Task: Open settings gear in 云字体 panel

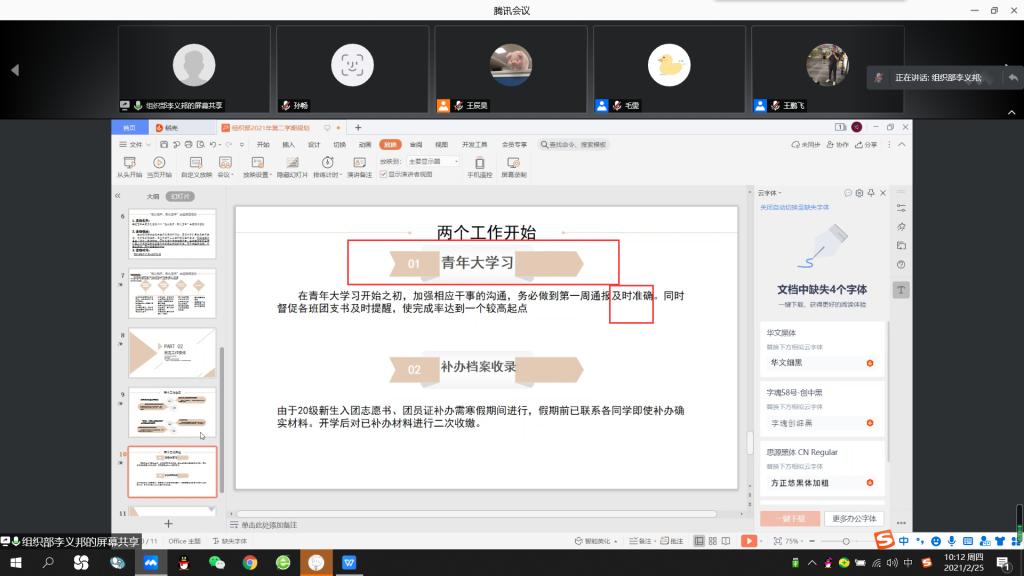Action: click(858, 193)
